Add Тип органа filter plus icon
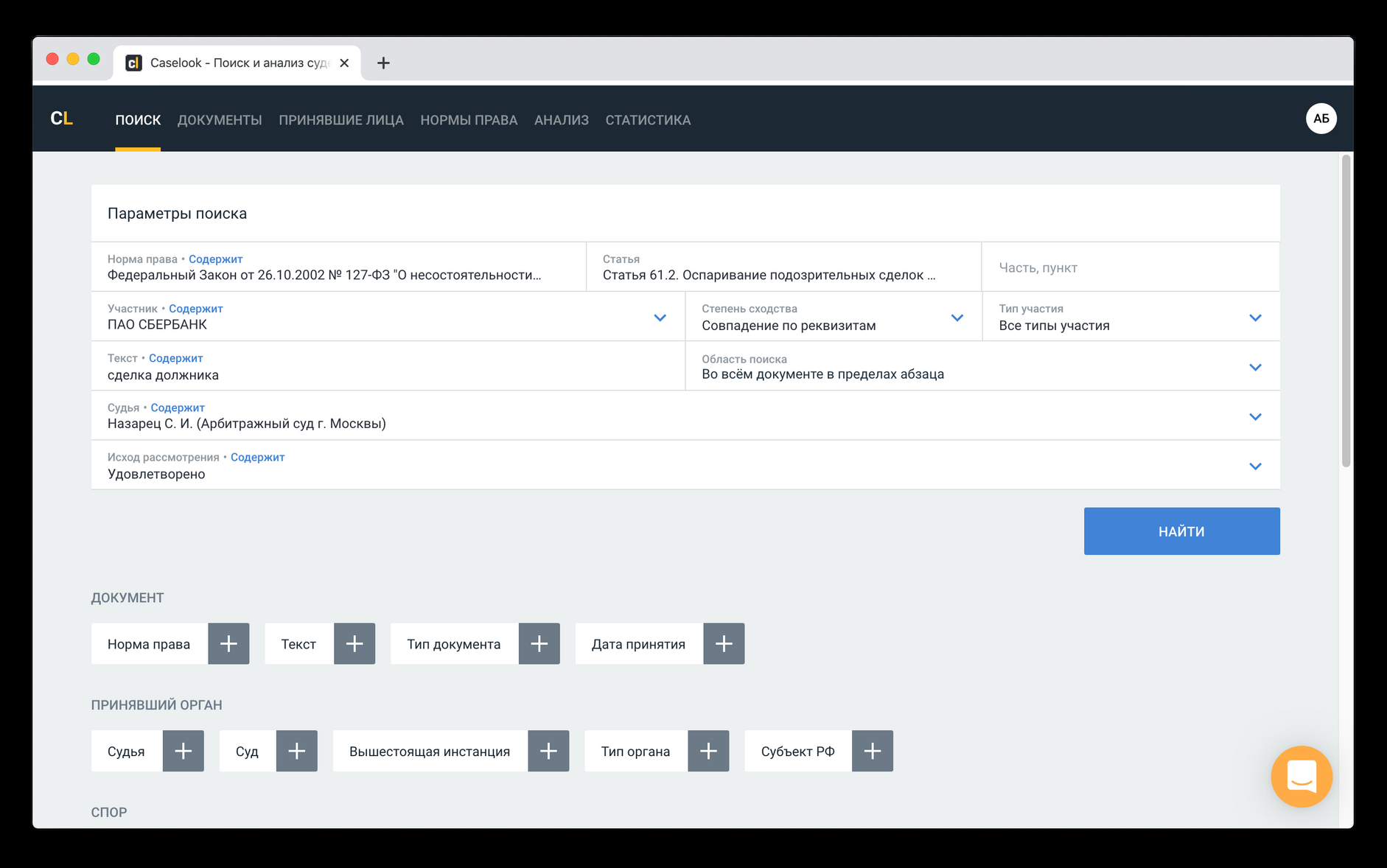 pos(708,751)
